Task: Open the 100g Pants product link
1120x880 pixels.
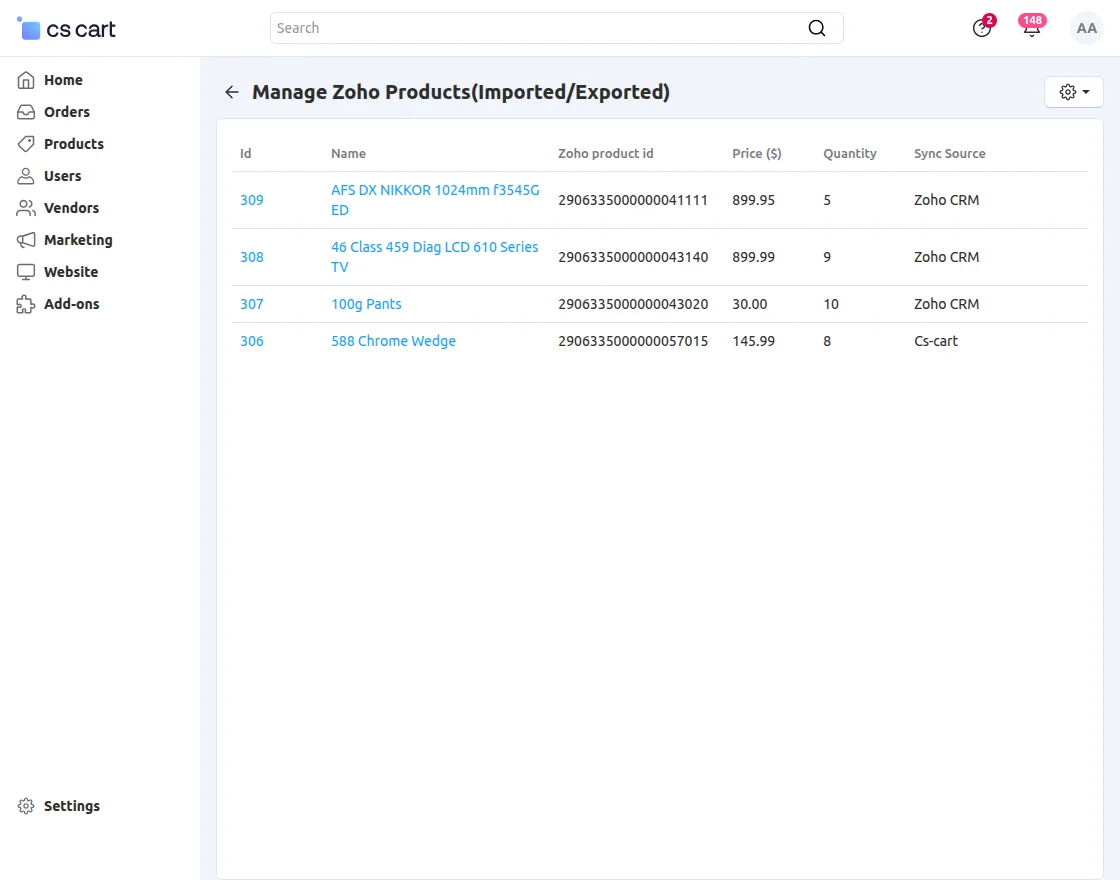Action: coord(366,304)
